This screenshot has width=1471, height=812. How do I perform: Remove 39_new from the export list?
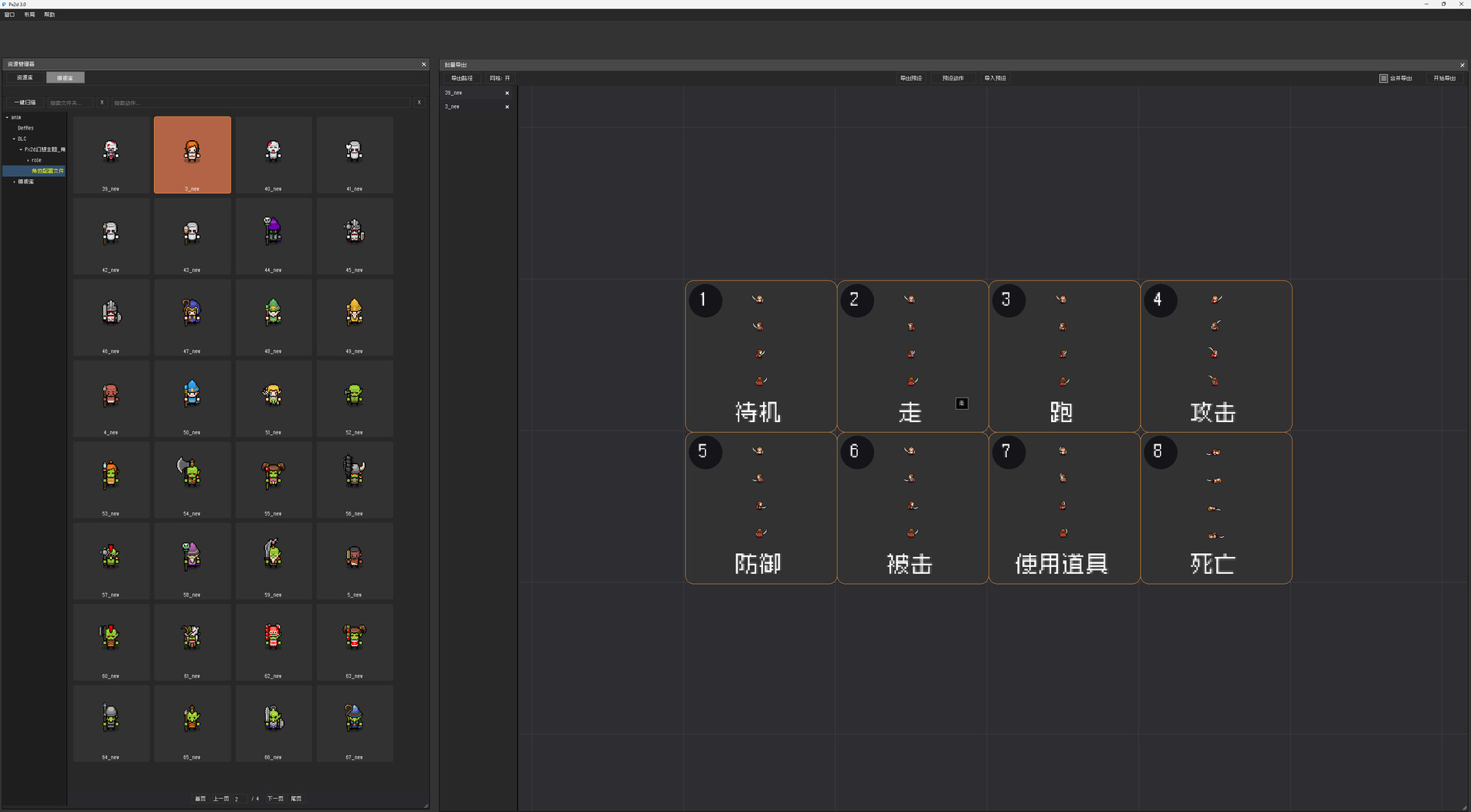click(x=507, y=93)
